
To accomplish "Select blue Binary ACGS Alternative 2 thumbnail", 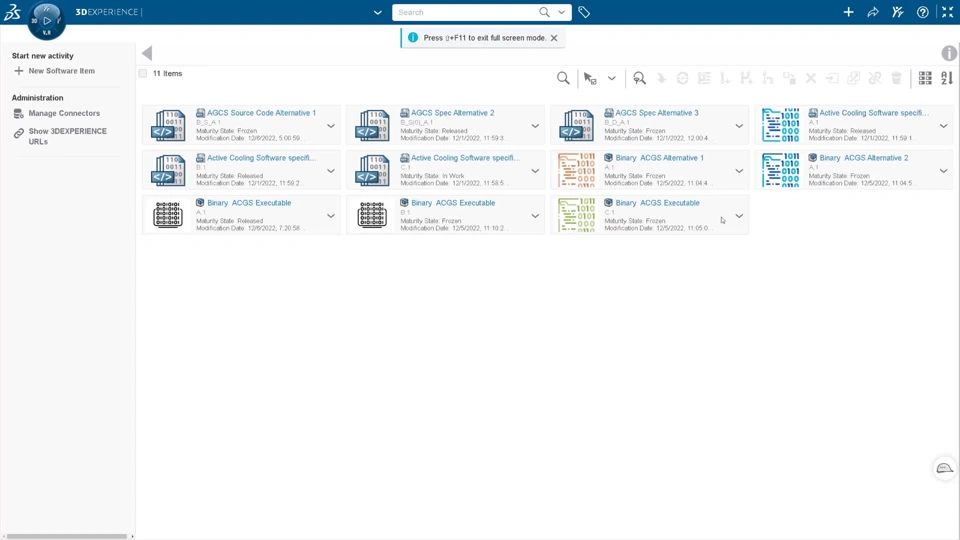I will (781, 170).
